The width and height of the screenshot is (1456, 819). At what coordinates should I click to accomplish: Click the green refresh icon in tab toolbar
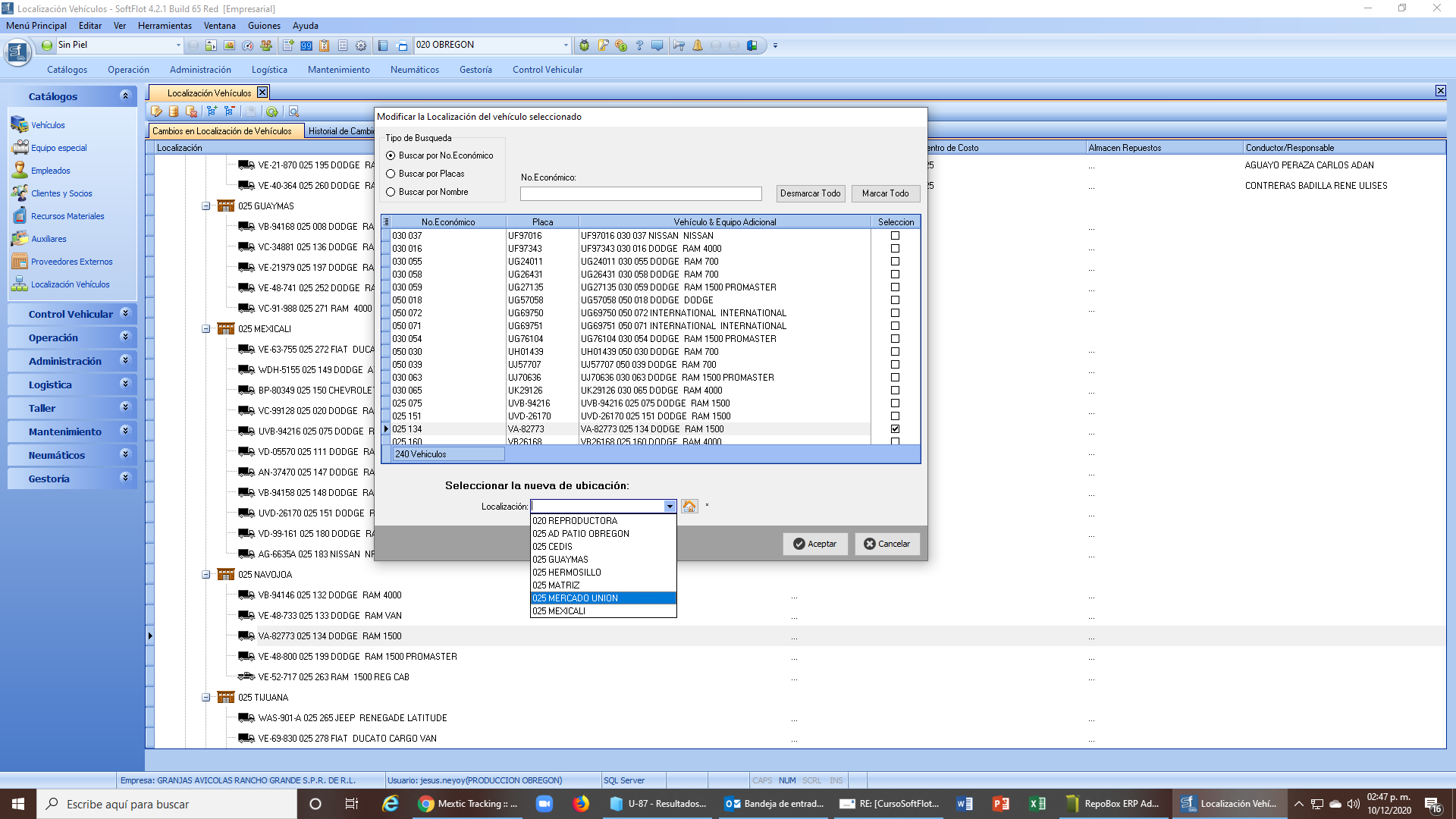(x=271, y=111)
